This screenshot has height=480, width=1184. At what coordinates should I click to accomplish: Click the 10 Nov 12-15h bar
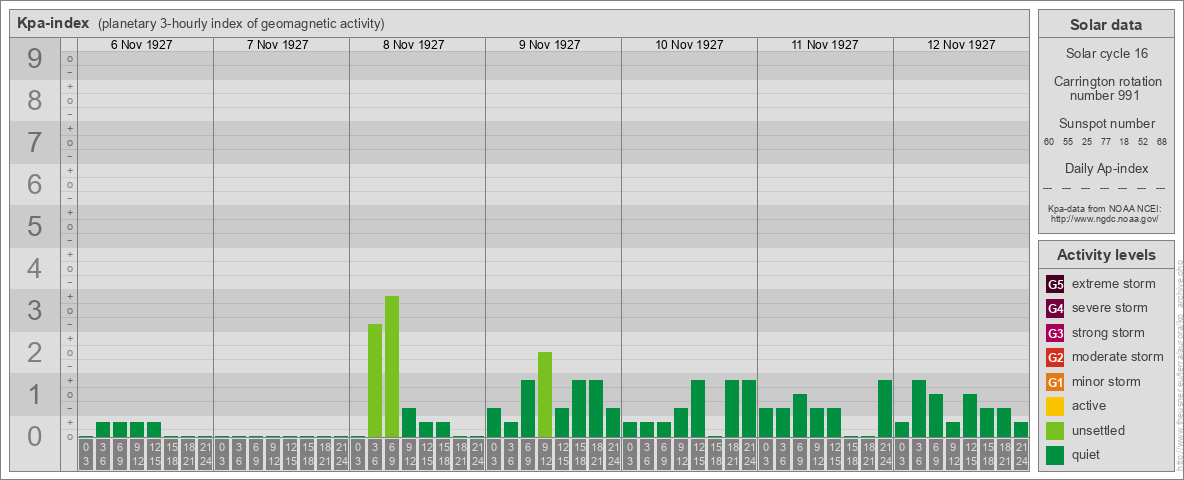point(698,409)
